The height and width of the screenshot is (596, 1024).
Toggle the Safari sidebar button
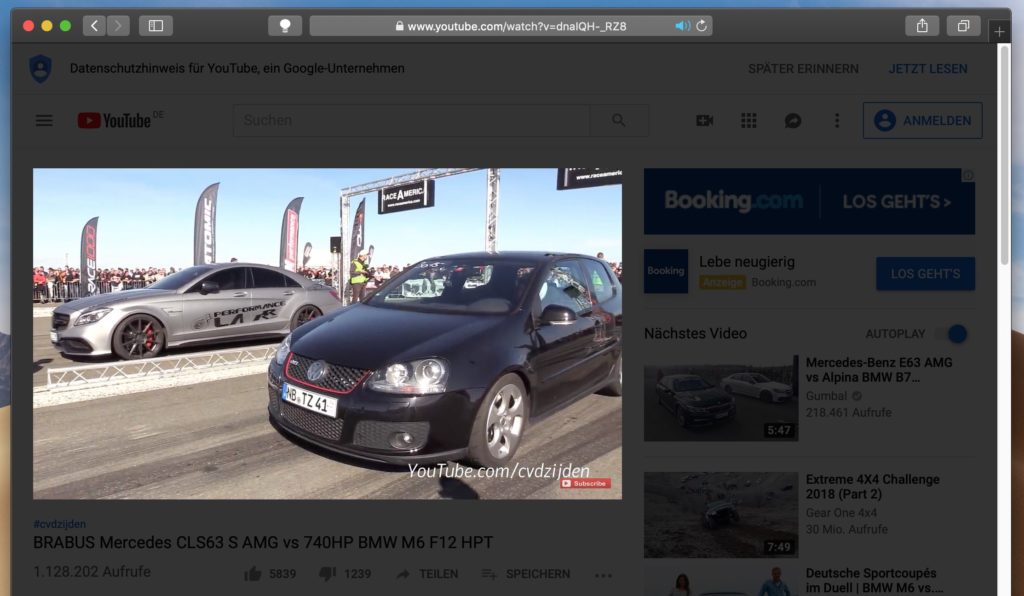click(x=155, y=26)
